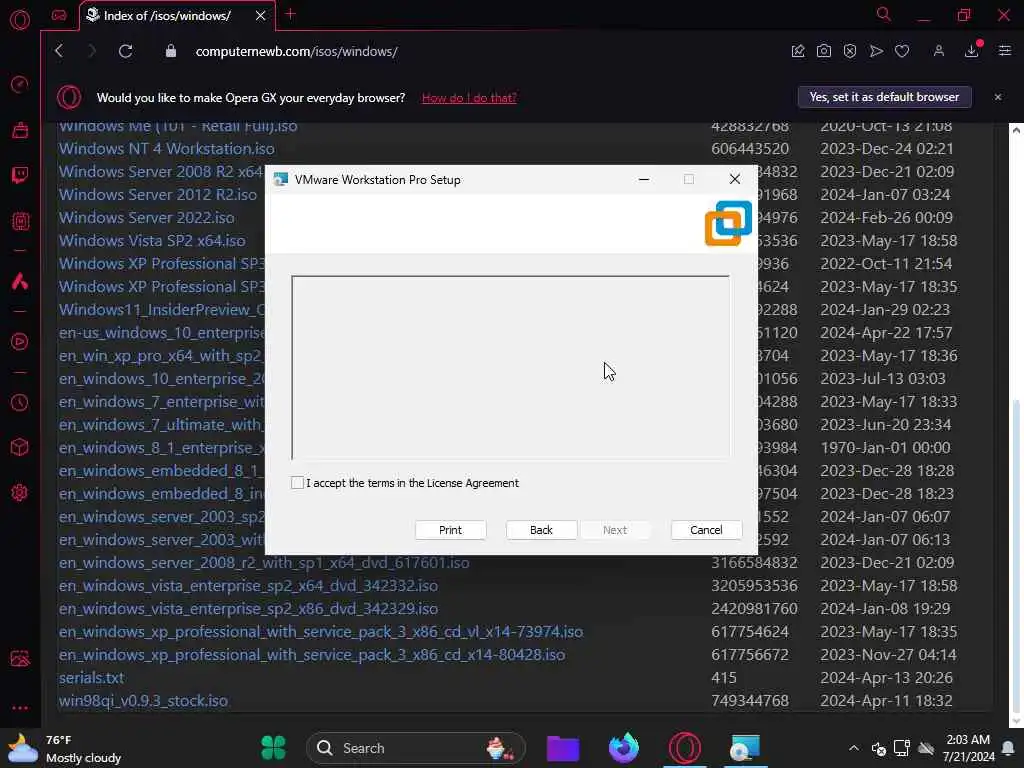Open the Easy Setup menu icon

pyautogui.click(x=1004, y=51)
